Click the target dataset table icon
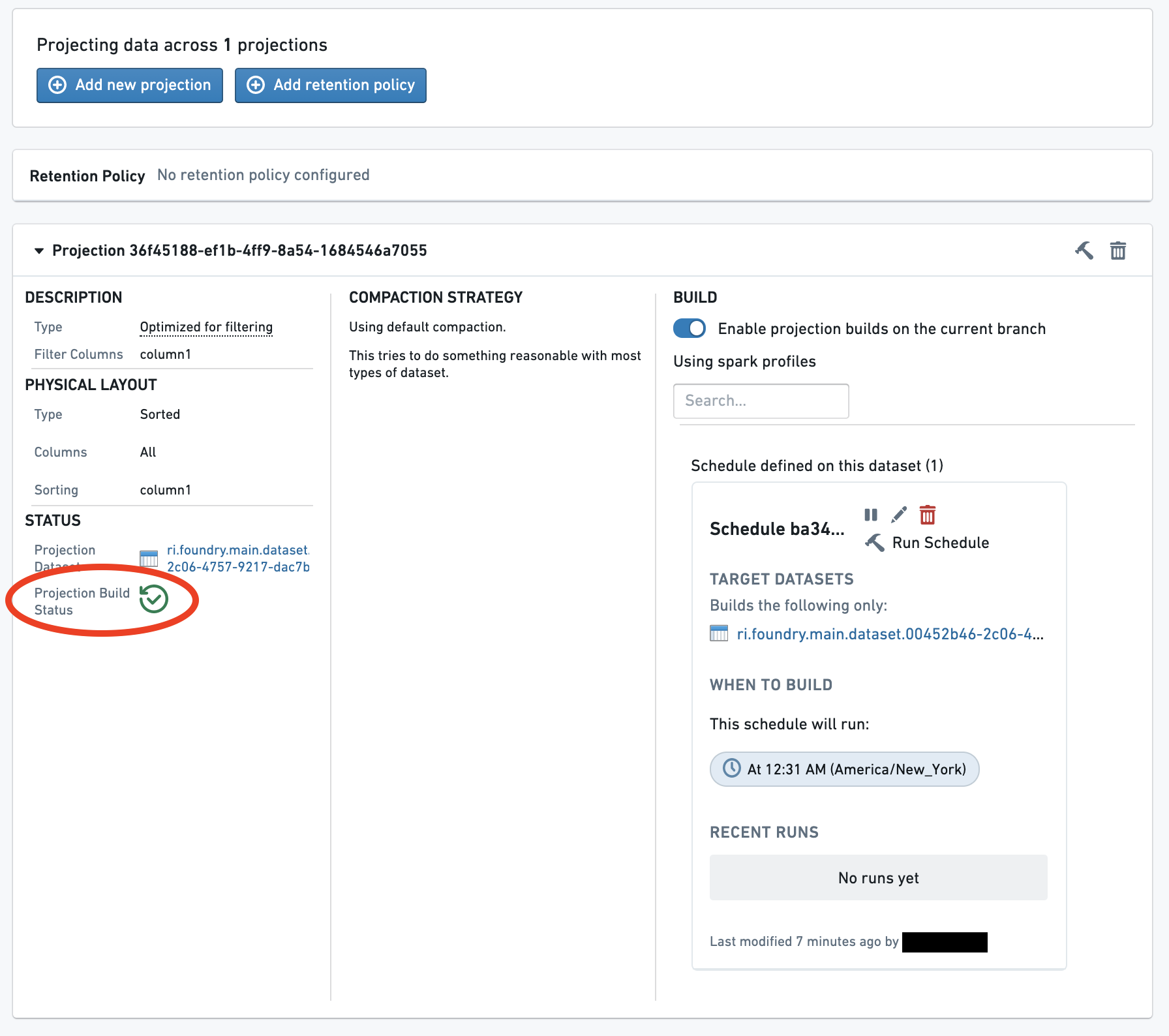This screenshot has height=1036, width=1169. (x=719, y=633)
